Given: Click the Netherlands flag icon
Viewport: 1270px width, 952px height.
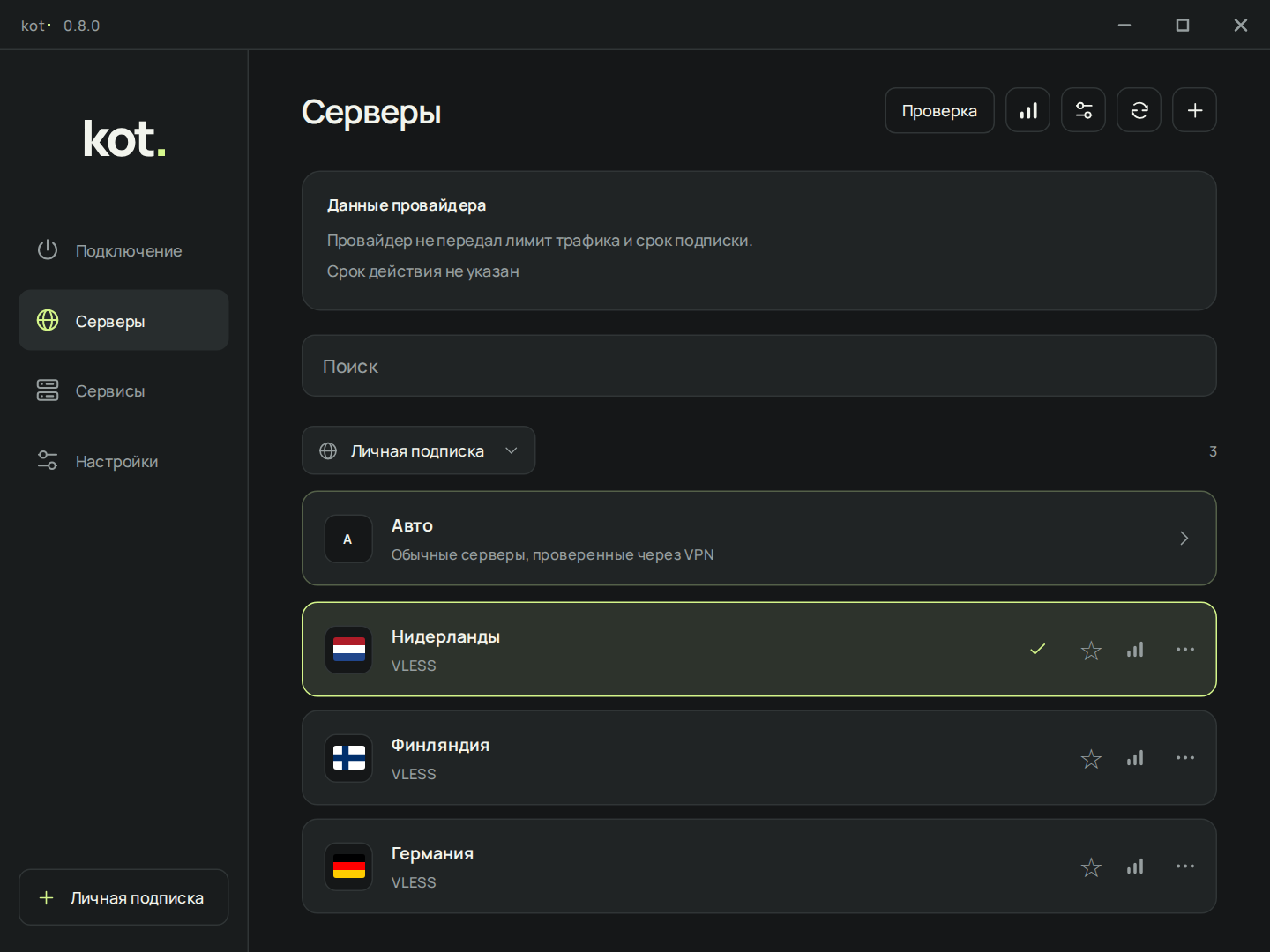Looking at the screenshot, I should coord(348,650).
